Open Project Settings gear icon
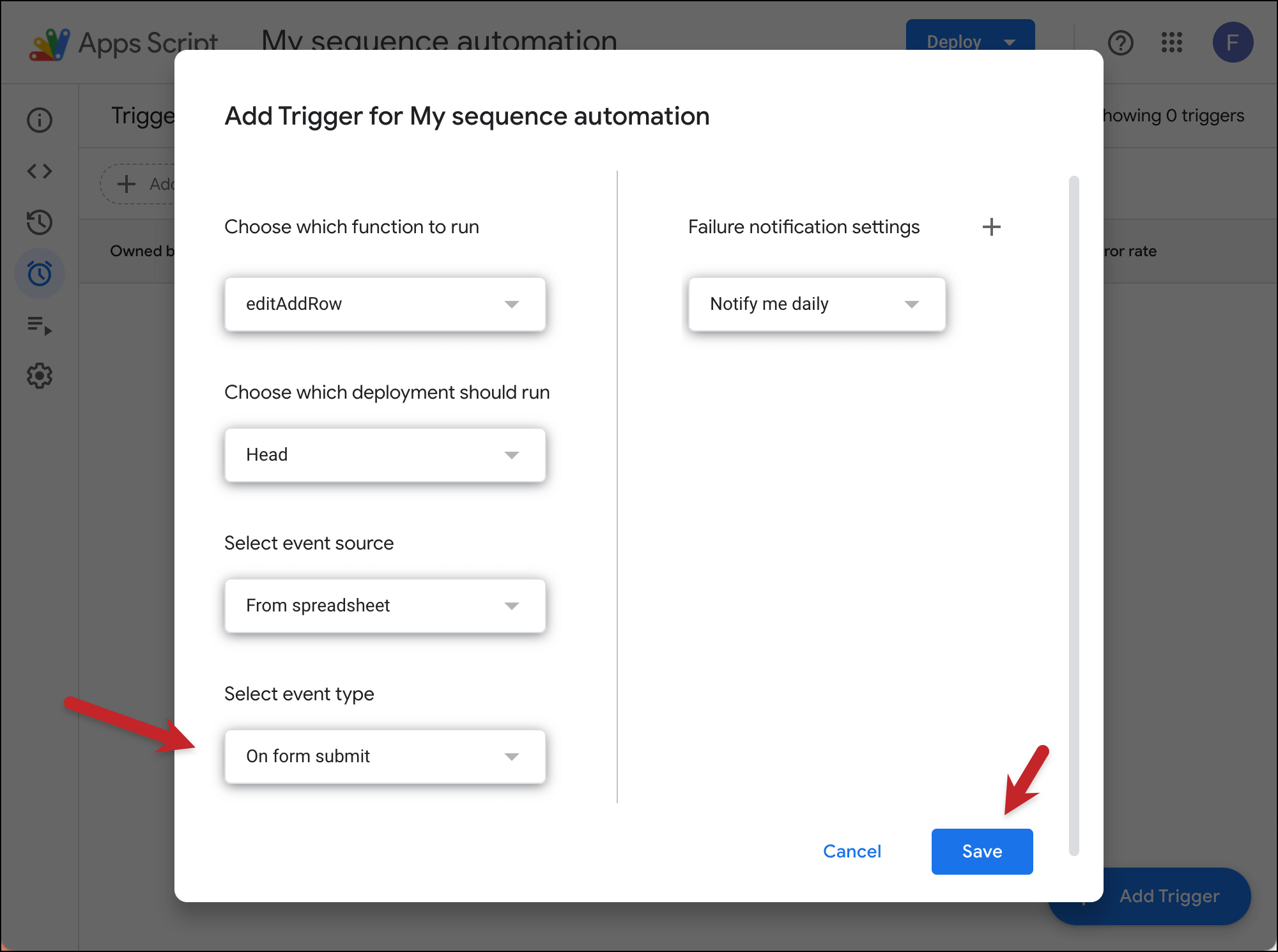The width and height of the screenshot is (1278, 952). (x=40, y=376)
